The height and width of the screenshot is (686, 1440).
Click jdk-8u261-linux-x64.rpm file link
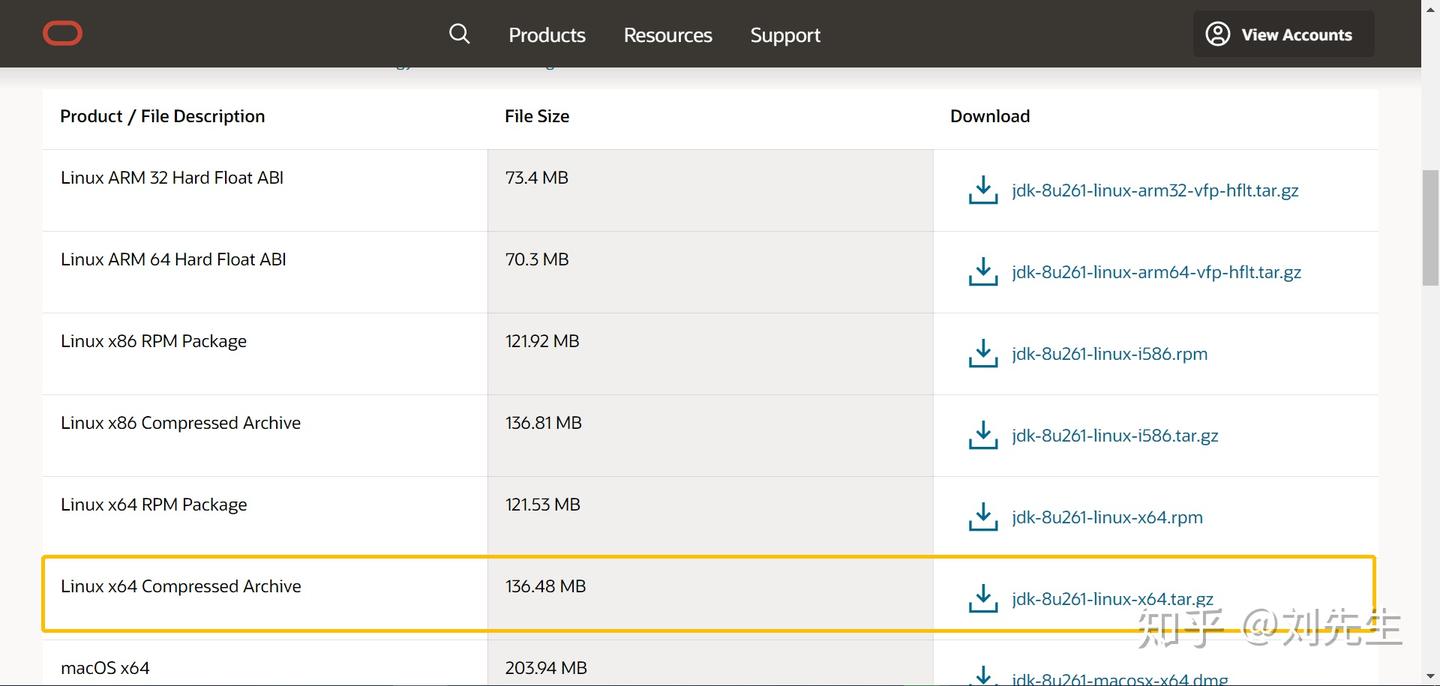tap(1107, 517)
